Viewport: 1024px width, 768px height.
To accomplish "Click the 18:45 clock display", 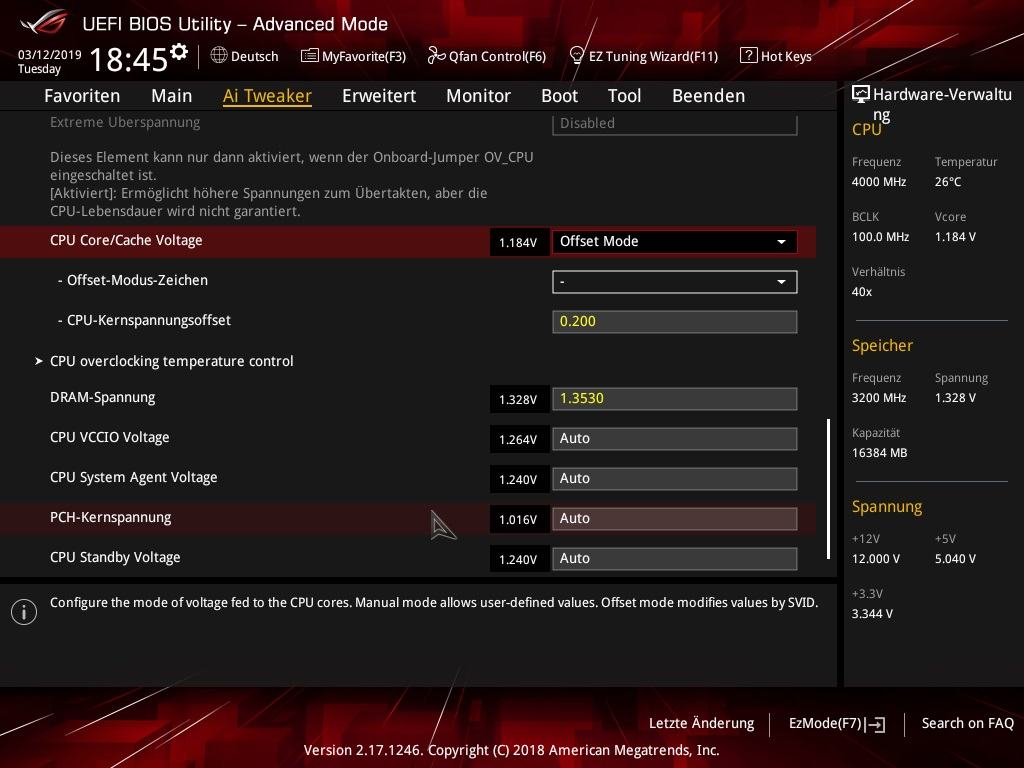I will click(129, 59).
